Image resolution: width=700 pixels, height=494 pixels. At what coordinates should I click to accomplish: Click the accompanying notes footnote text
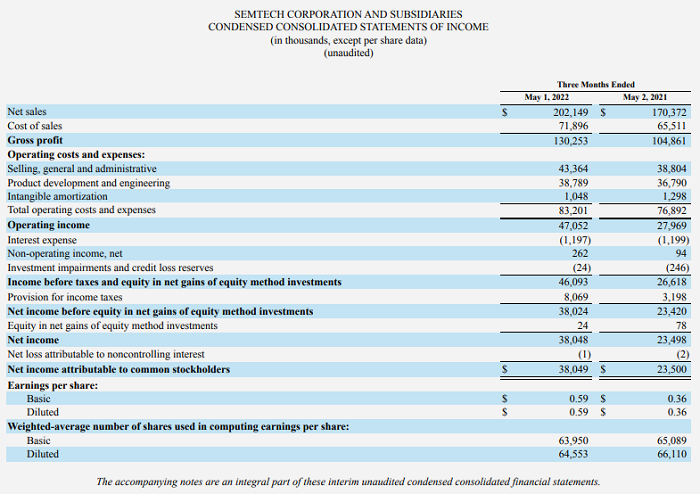click(x=348, y=482)
